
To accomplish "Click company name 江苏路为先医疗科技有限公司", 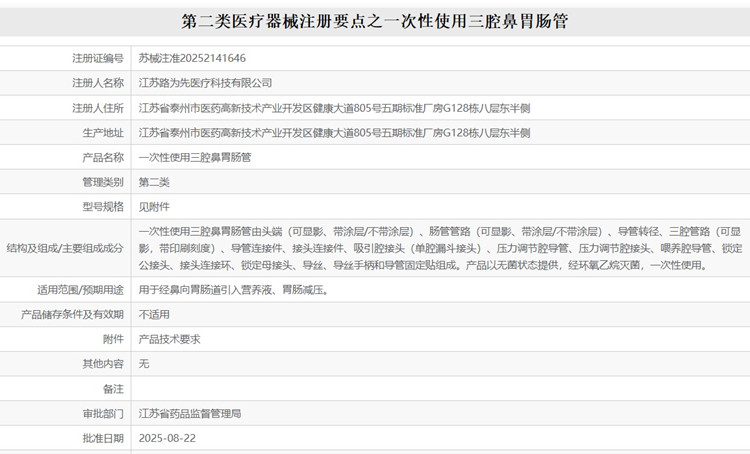I will (204, 83).
